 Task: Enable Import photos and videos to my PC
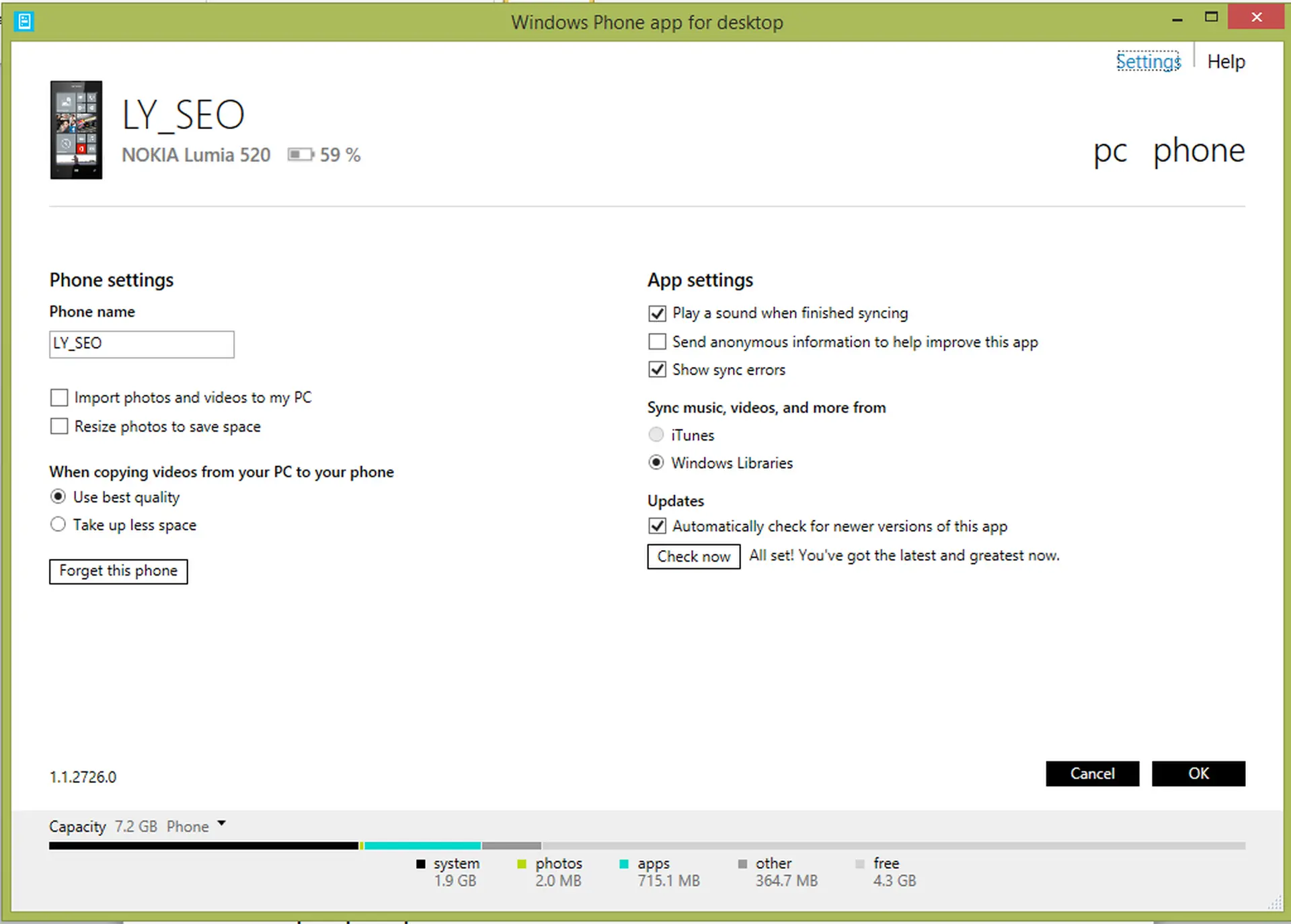[59, 397]
